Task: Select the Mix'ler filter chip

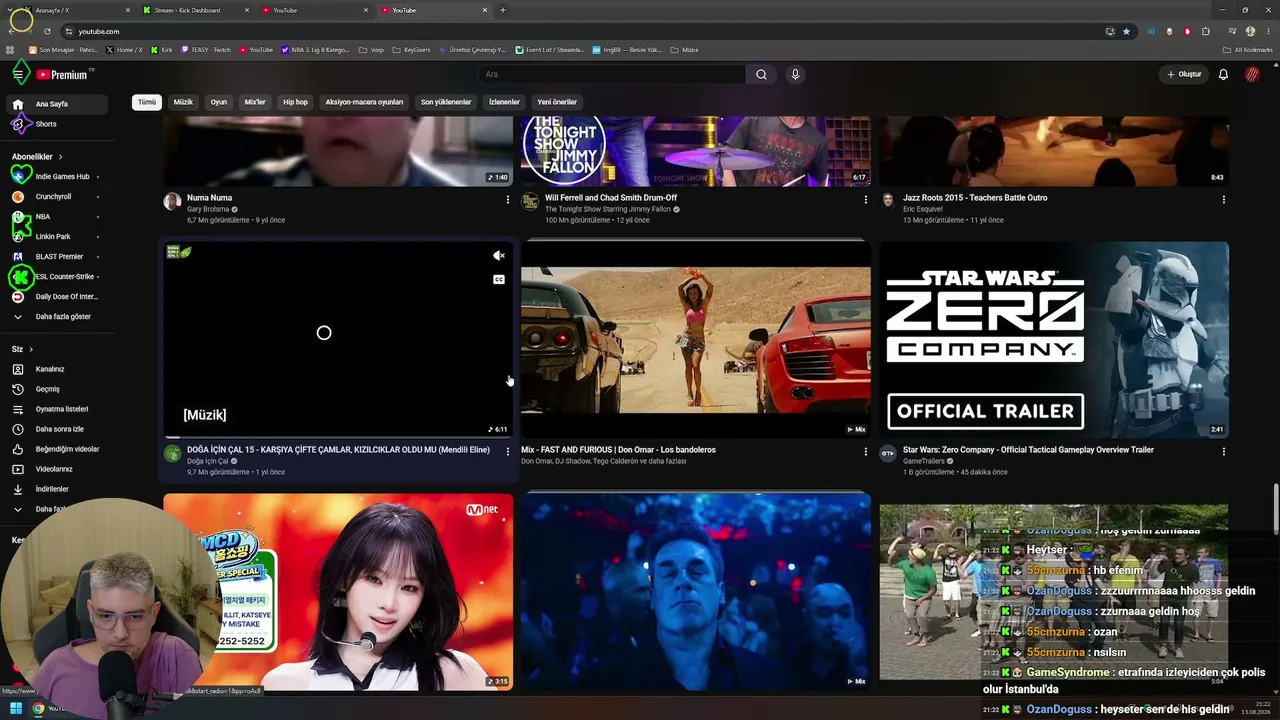Action: 255,102
